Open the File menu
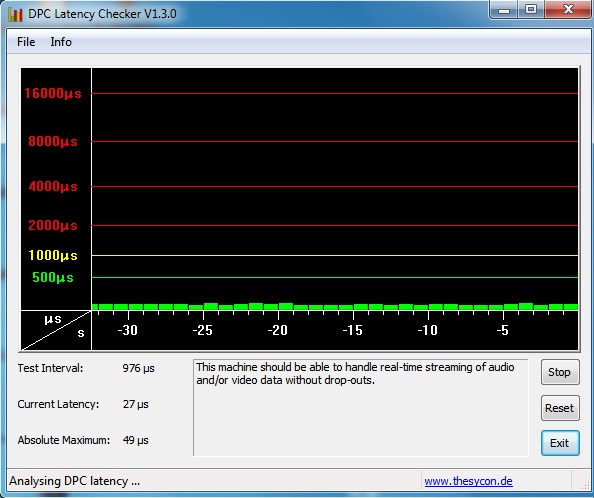594x498 pixels. point(26,42)
